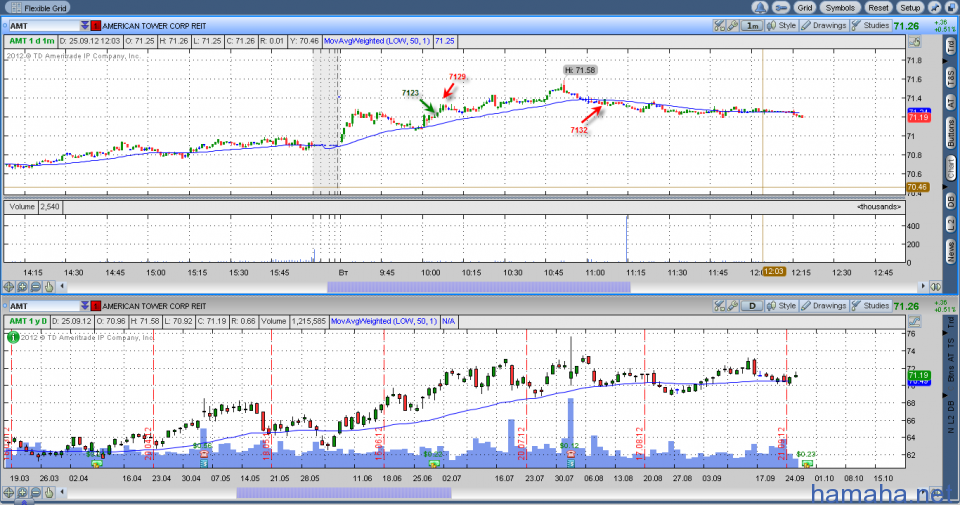Click expand time axis icon top chart

pyautogui.click(x=936, y=286)
